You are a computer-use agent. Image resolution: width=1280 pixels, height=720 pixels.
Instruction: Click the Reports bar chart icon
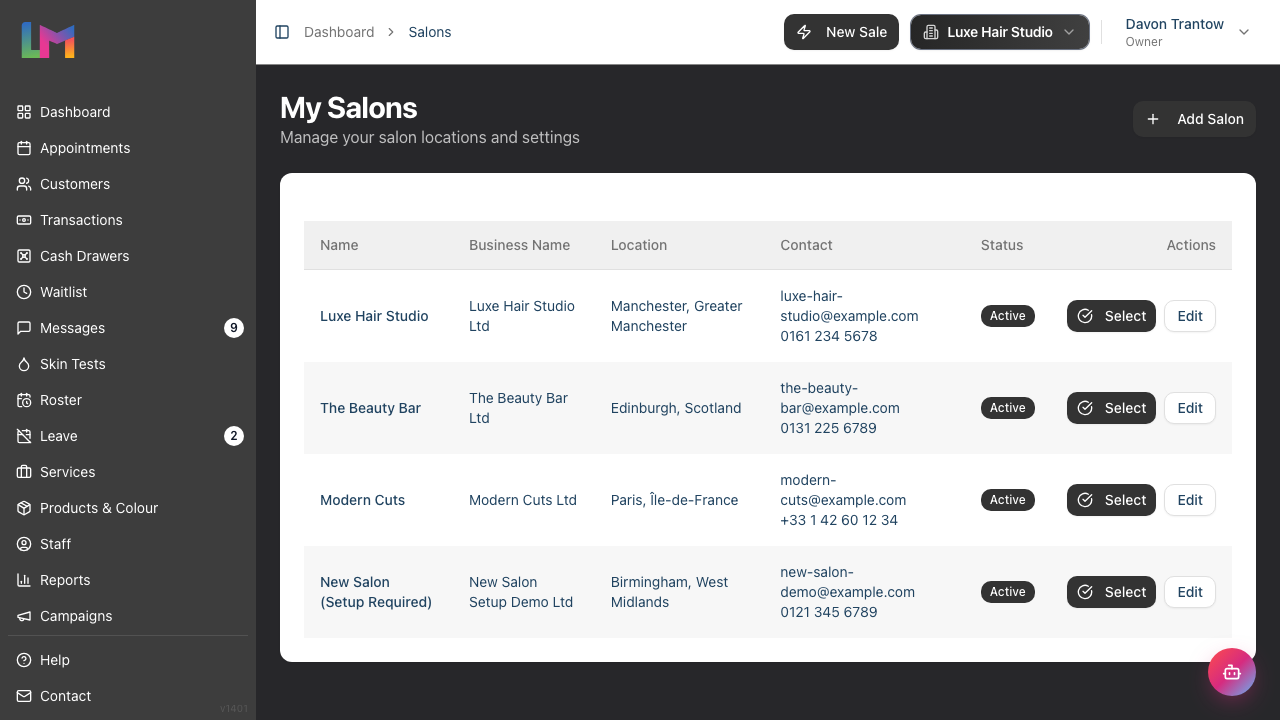click(24, 580)
